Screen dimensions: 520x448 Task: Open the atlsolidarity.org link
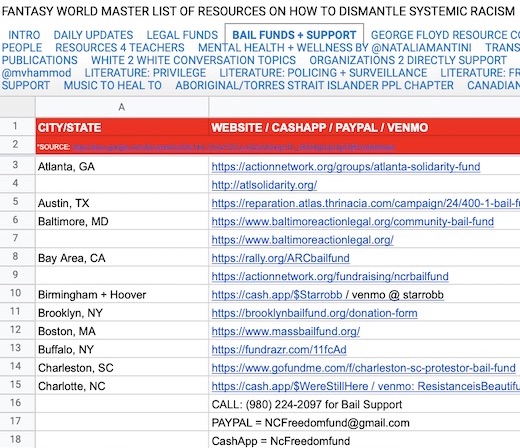click(x=264, y=185)
